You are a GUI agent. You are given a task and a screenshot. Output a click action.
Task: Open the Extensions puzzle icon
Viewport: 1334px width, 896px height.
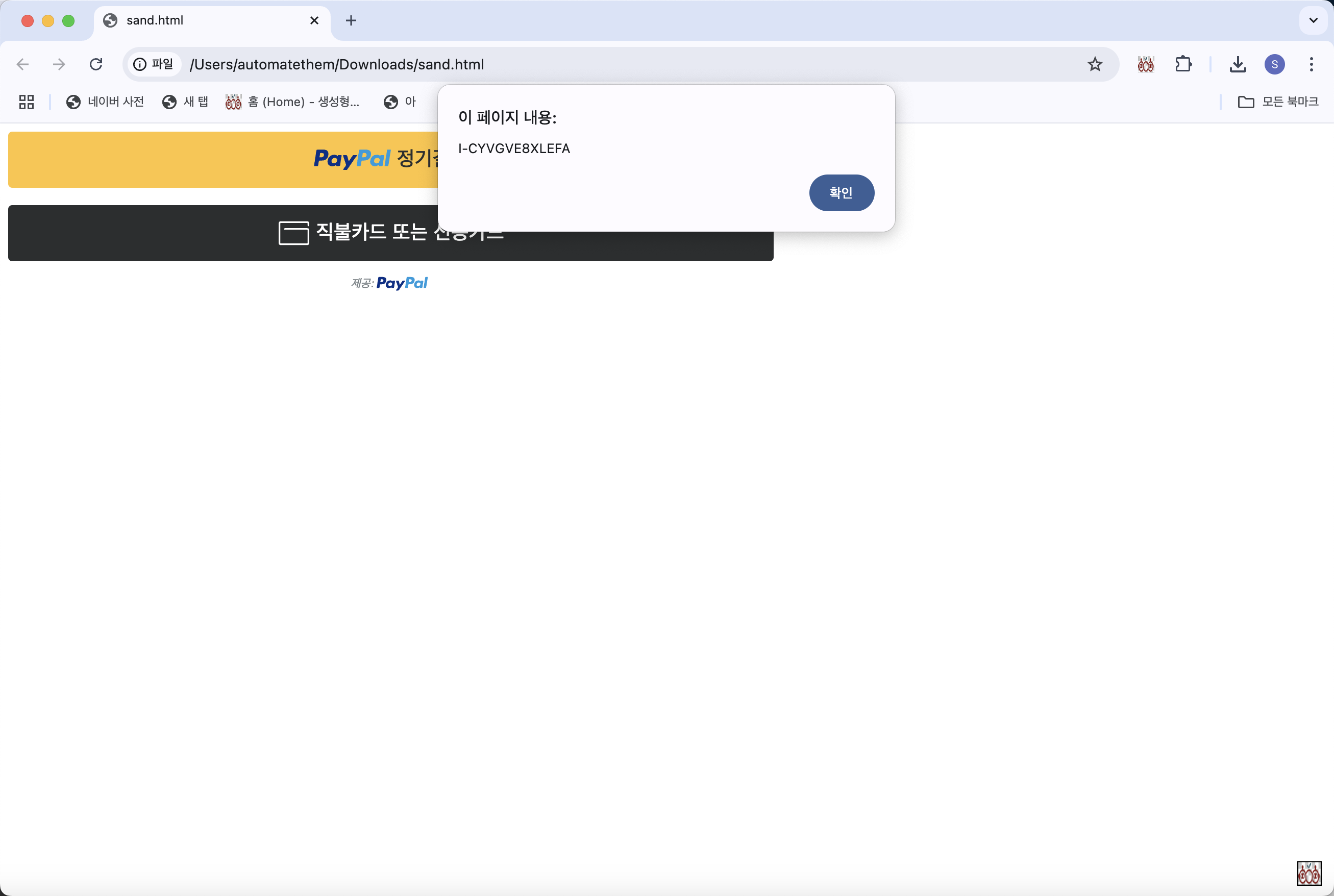[x=1183, y=64]
